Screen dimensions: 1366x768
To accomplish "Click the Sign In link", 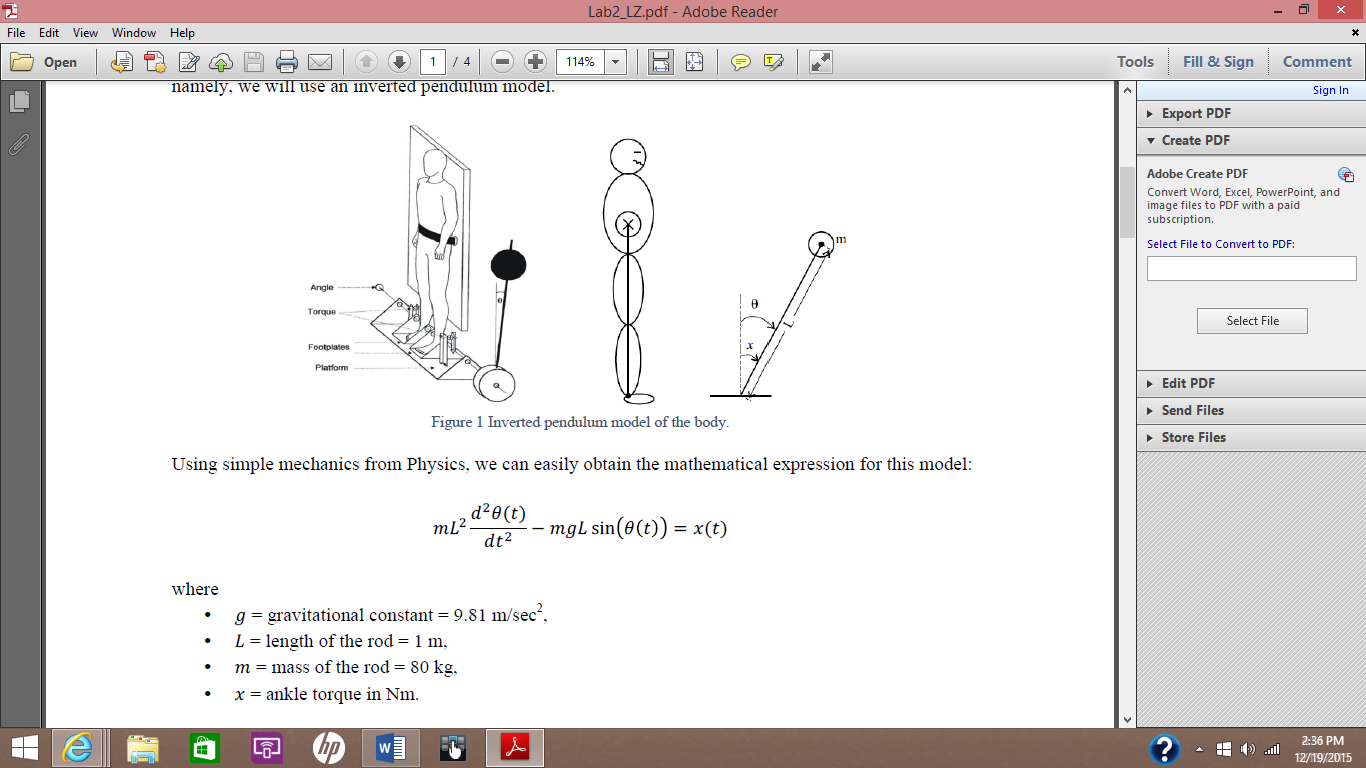I will (x=1330, y=90).
